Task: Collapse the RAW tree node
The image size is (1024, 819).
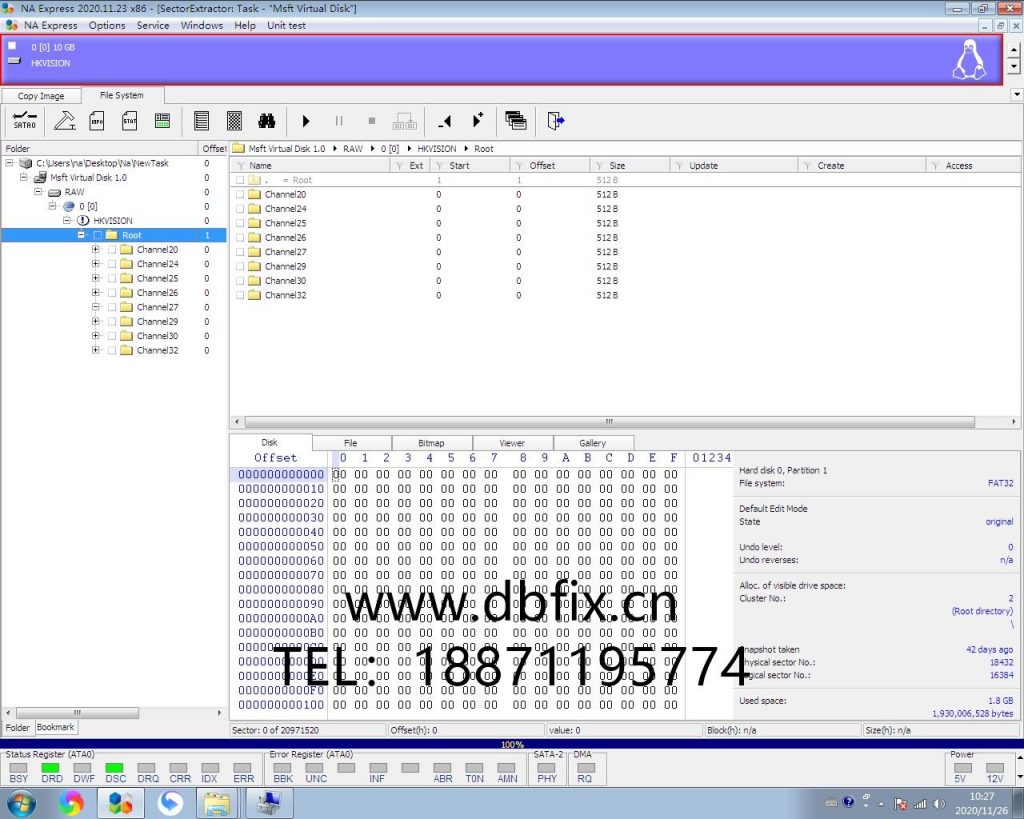Action: (39, 191)
